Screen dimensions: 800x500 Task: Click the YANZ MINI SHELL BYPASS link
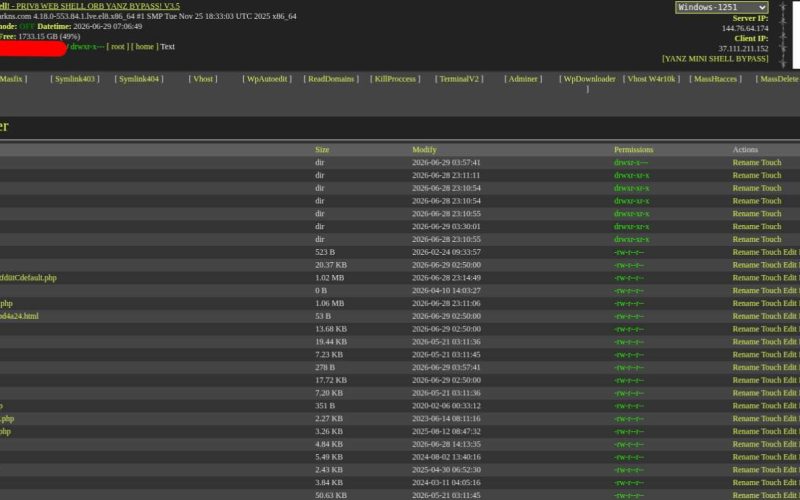tap(715, 59)
